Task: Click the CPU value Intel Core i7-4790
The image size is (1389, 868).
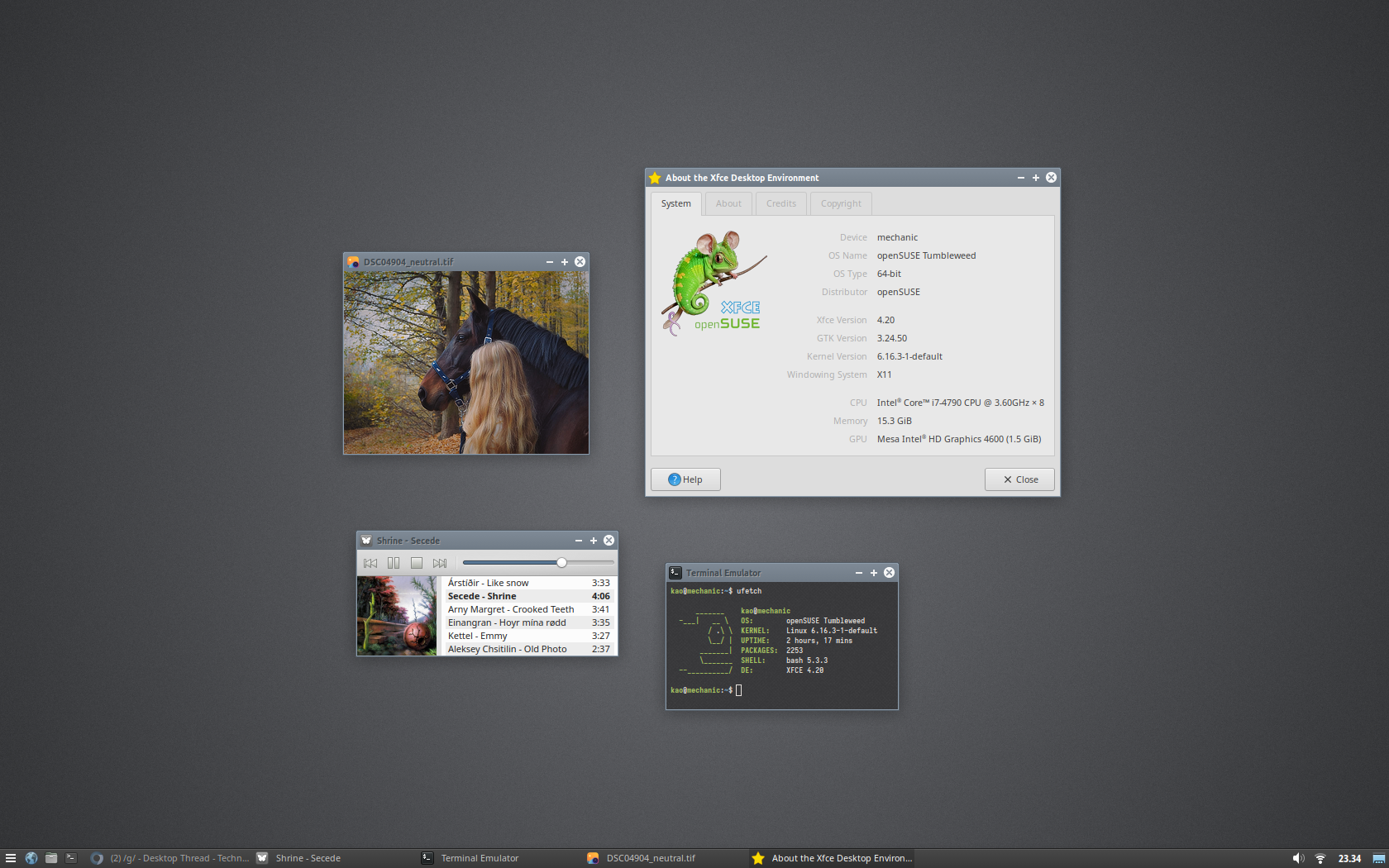Action: pyautogui.click(x=961, y=403)
